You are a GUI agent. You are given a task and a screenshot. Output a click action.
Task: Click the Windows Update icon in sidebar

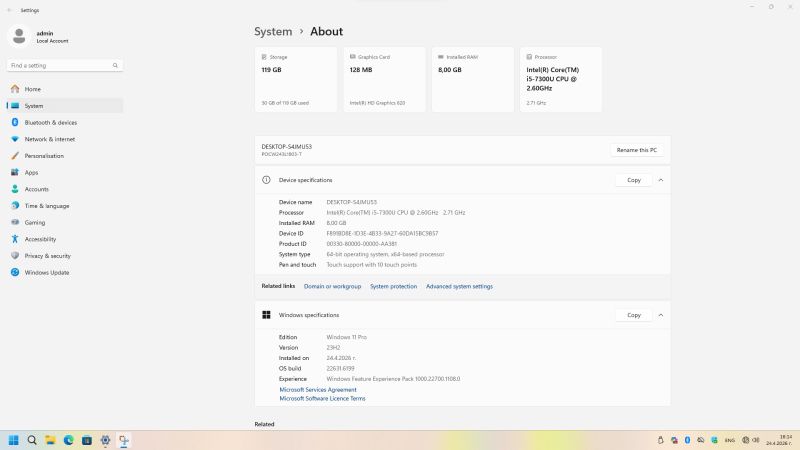tap(15, 272)
